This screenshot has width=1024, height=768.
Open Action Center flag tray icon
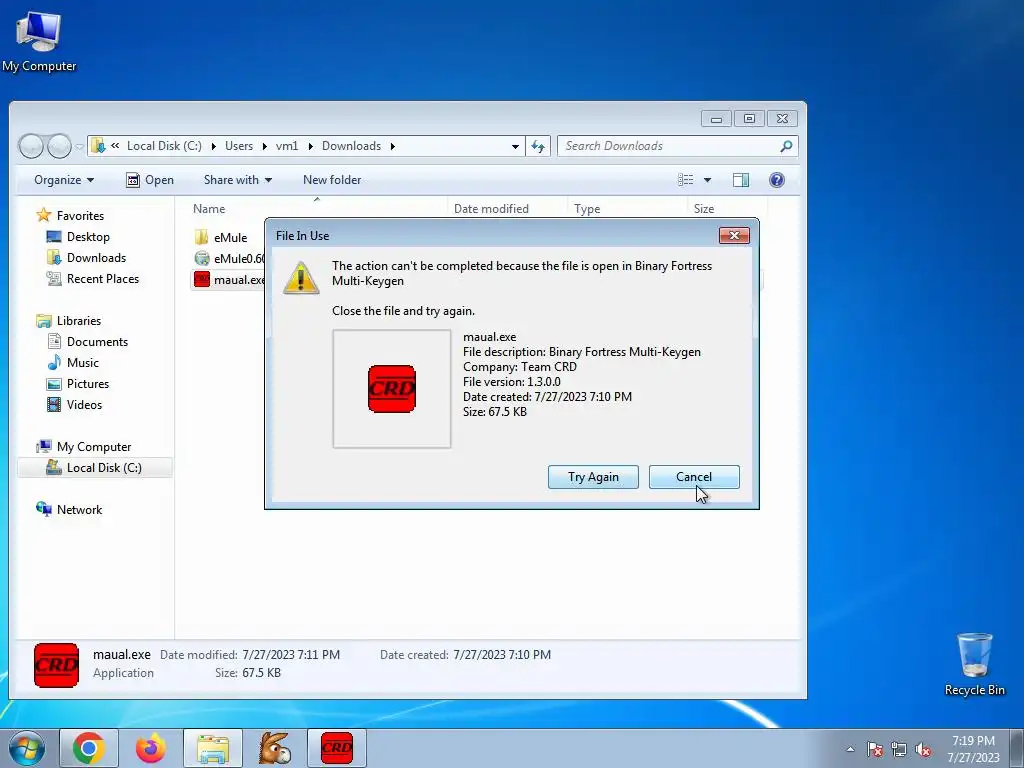point(875,749)
